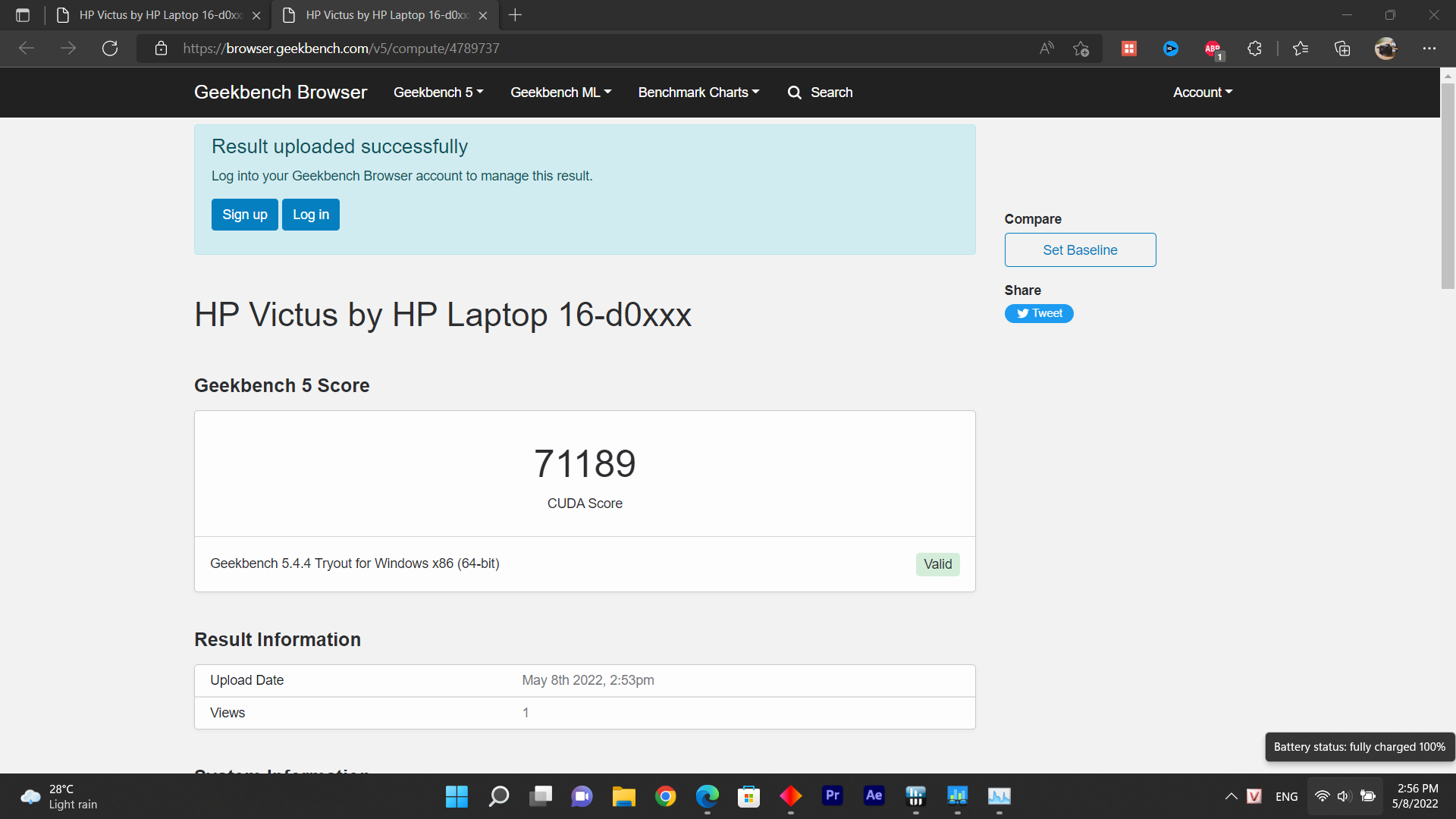
Task: Open Task View on the taskbar
Action: tap(541, 796)
